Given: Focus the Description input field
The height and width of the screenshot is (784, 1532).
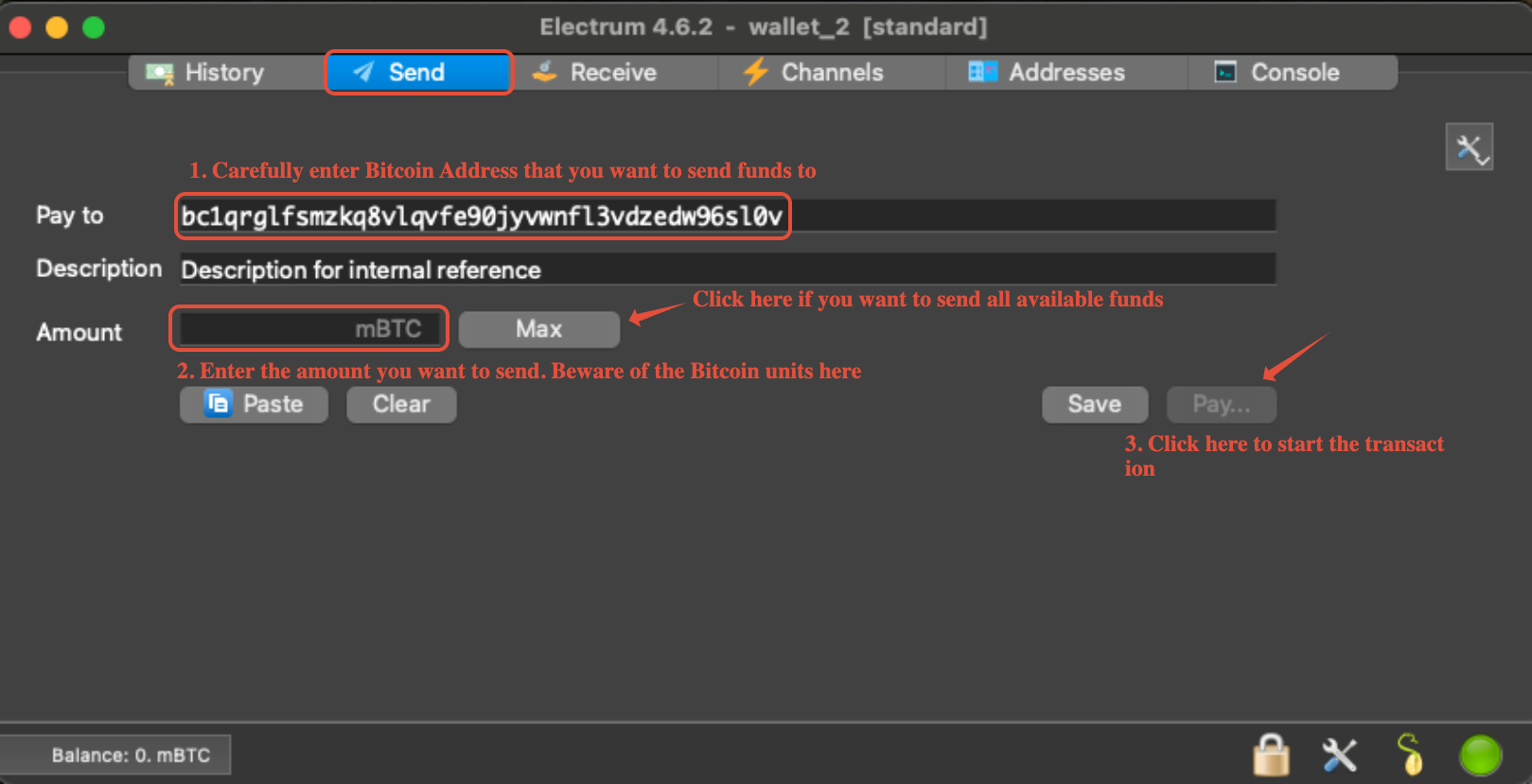Looking at the screenshot, I should tap(727, 270).
